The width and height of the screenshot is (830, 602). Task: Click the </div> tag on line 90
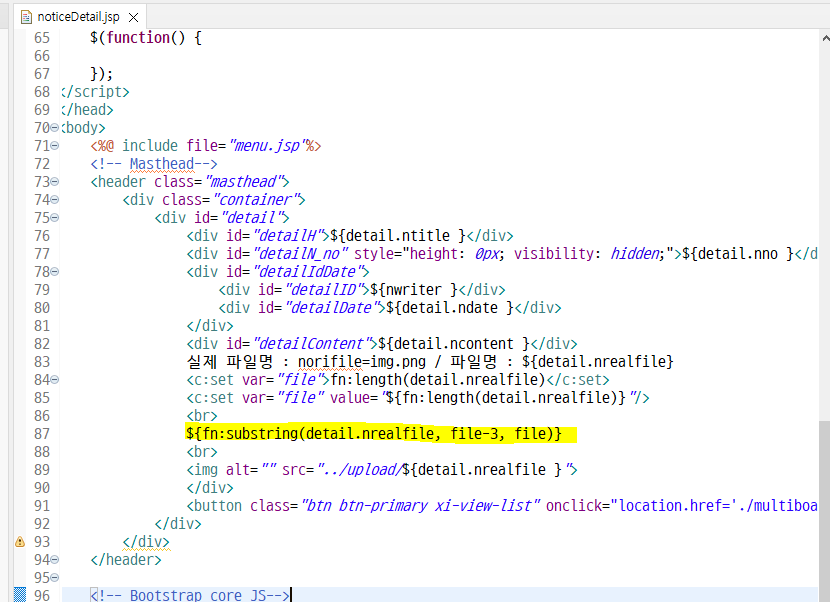[210, 488]
